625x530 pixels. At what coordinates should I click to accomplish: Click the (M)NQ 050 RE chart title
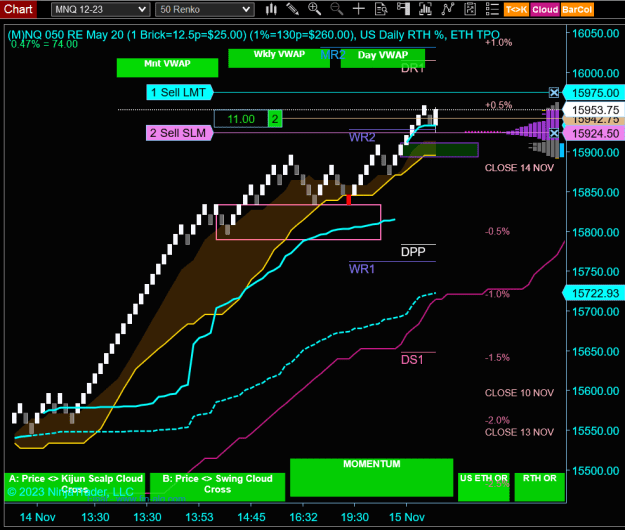(x=254, y=35)
